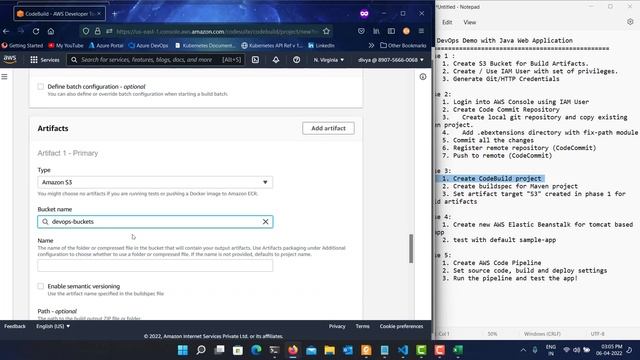Open Firefox from taskbar
This screenshot has height=360, width=640.
293,350
